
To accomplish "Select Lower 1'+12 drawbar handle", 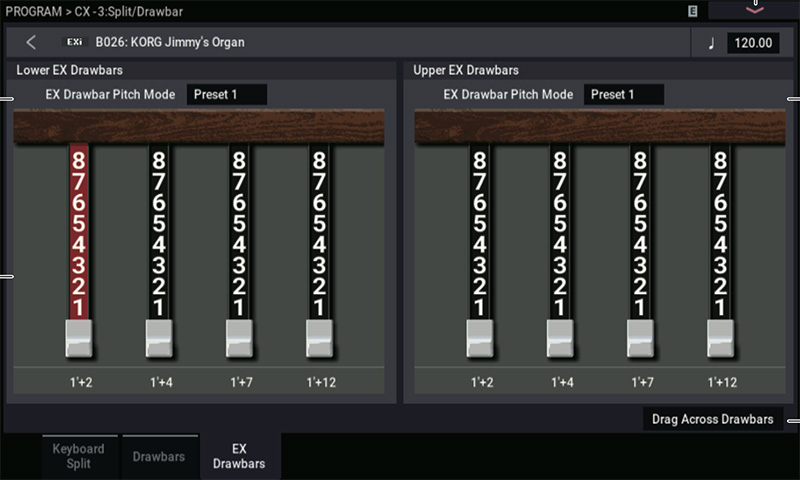I will [x=319, y=338].
